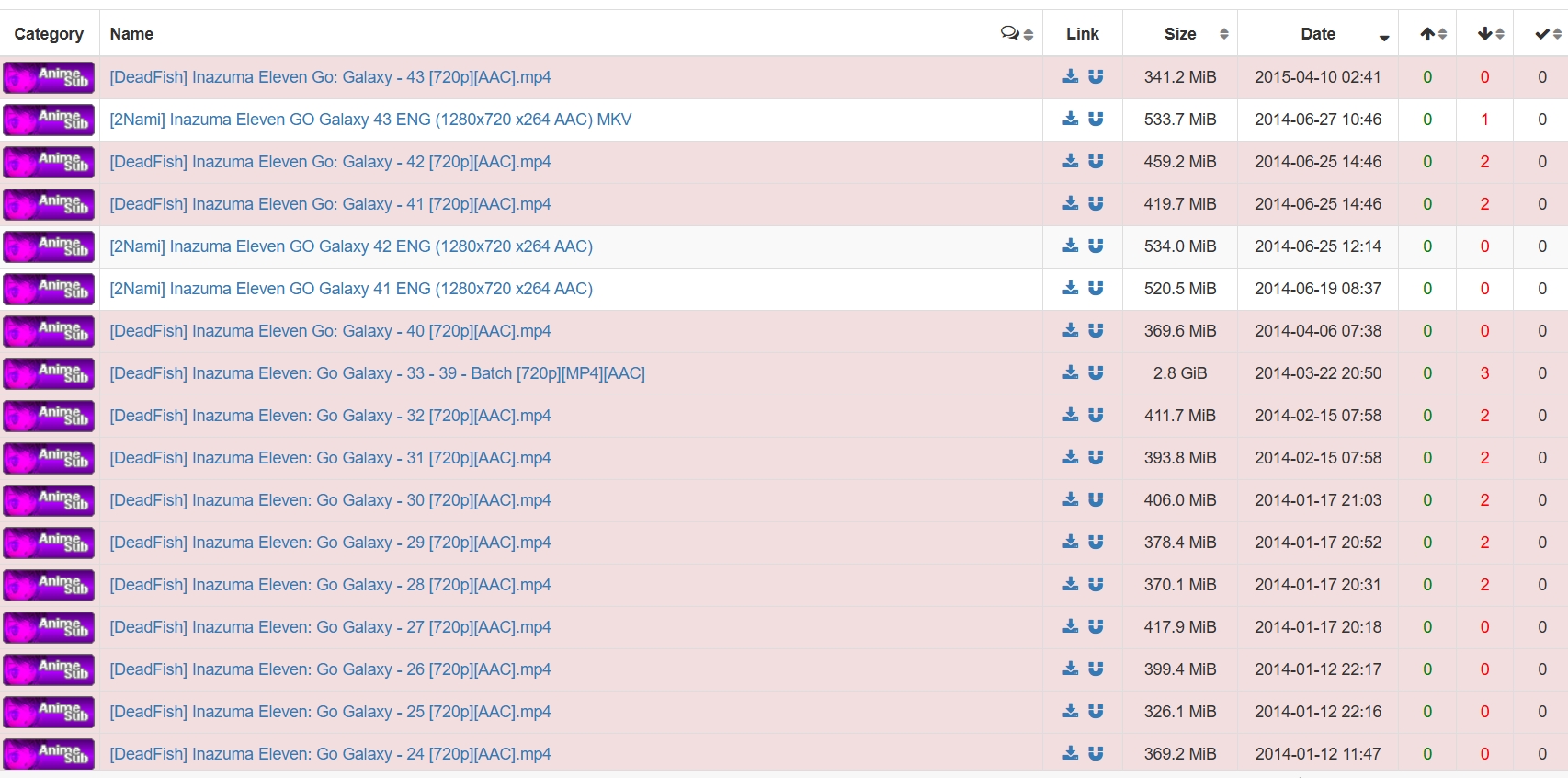Sort table by leechers down-arrow column

[1484, 34]
